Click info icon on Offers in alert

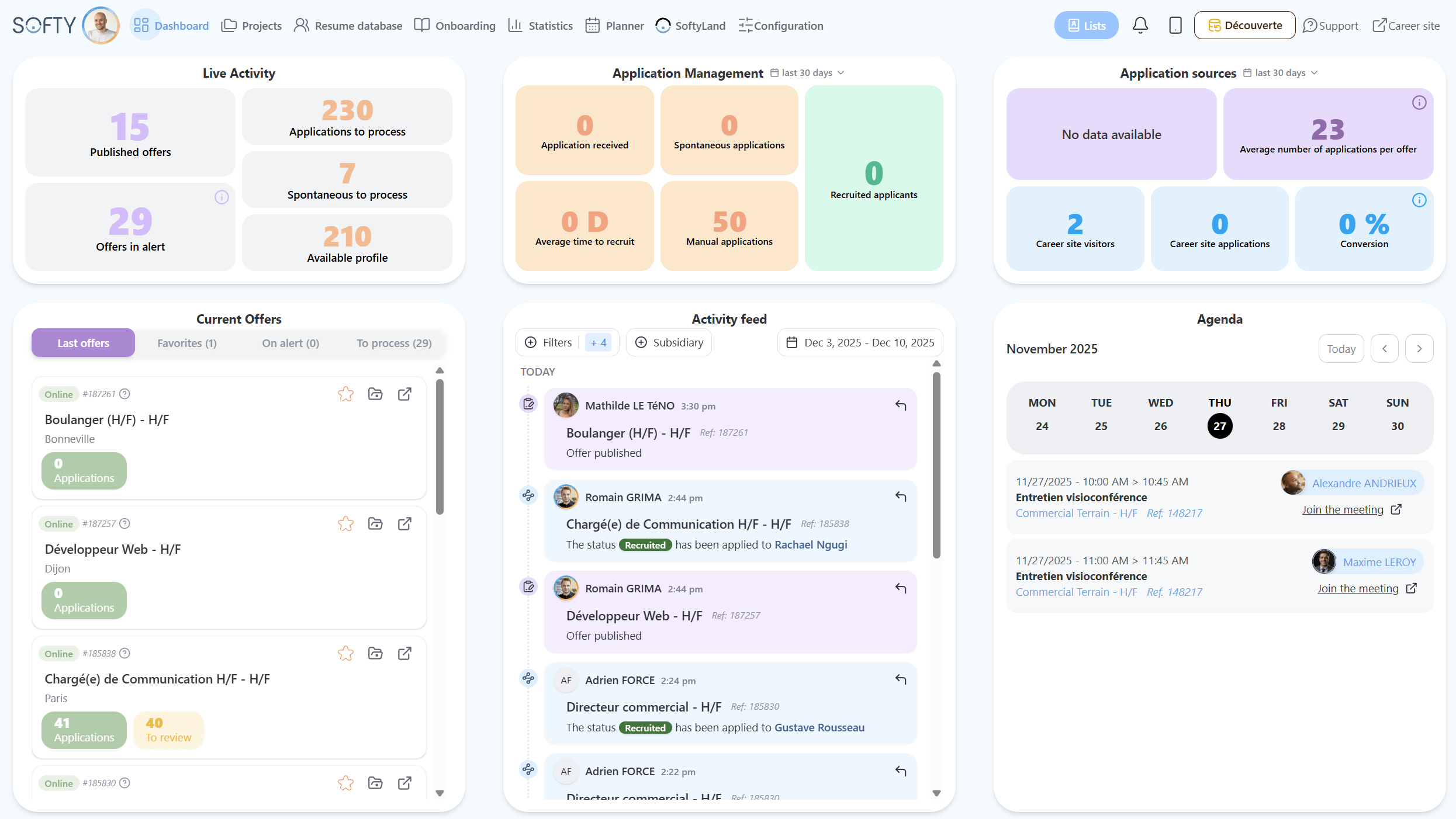point(222,197)
